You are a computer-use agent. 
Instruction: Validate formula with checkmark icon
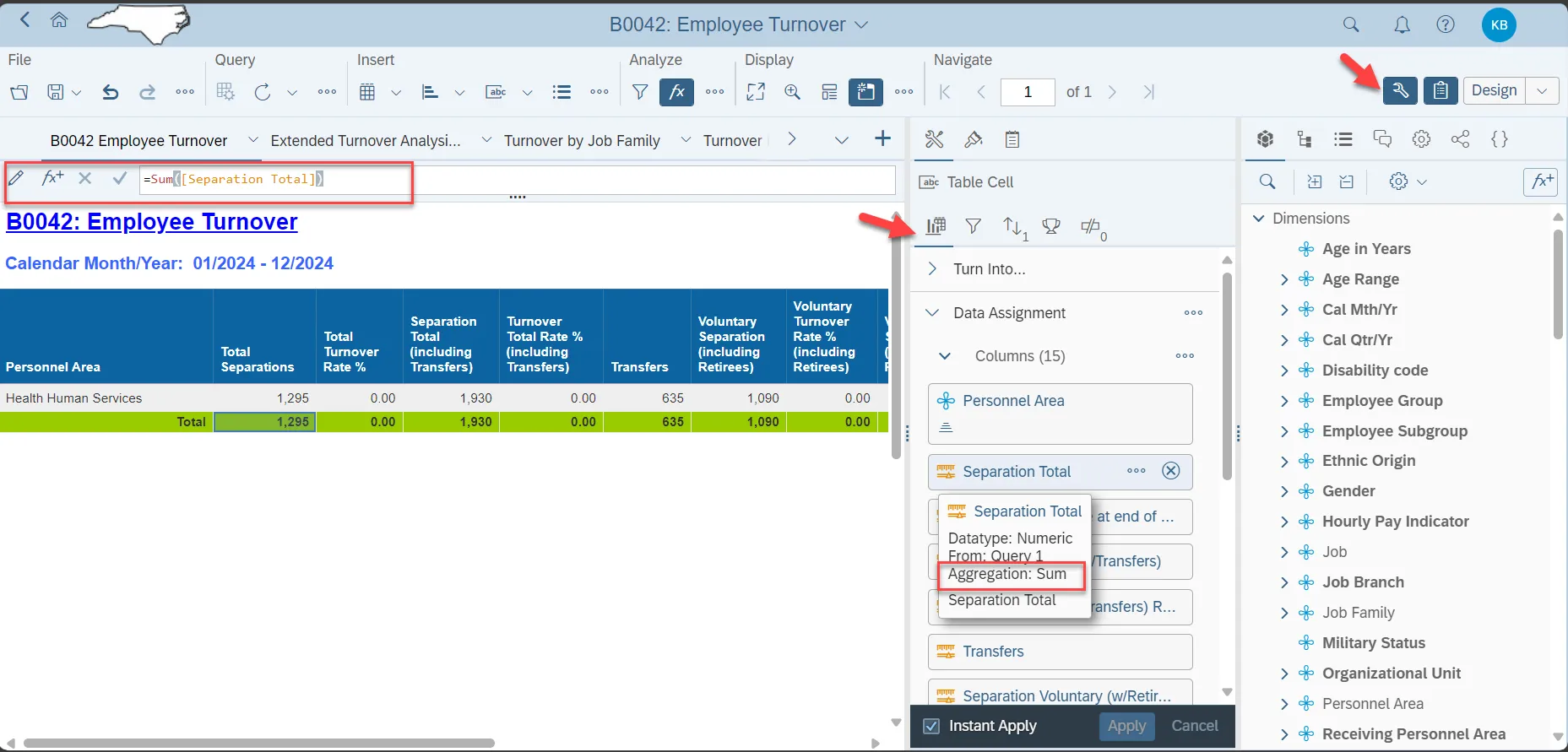(x=119, y=178)
